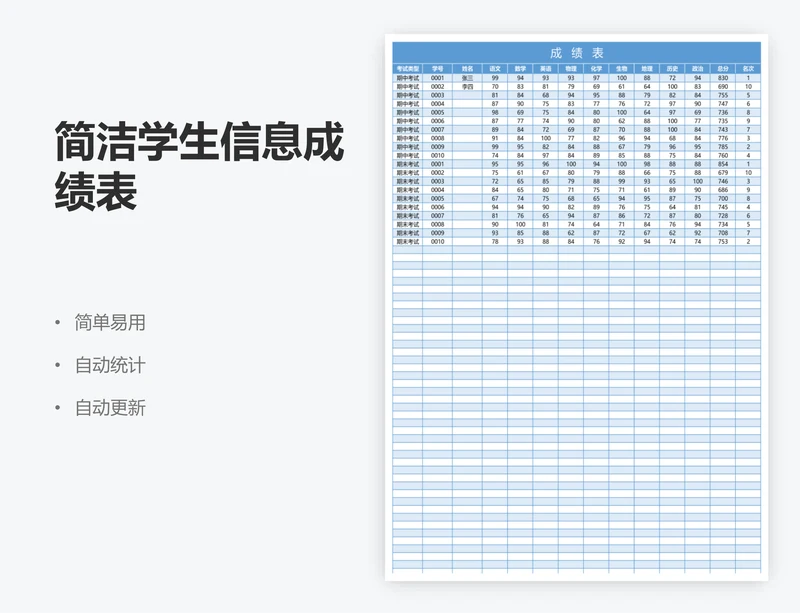Select the total score cell 785
This screenshot has width=800, height=613.
pos(723,147)
